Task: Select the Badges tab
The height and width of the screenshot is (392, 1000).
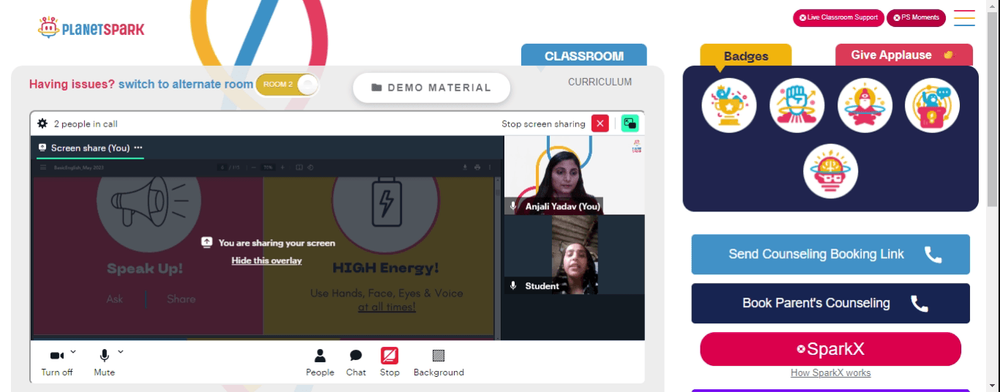Action: click(x=746, y=55)
